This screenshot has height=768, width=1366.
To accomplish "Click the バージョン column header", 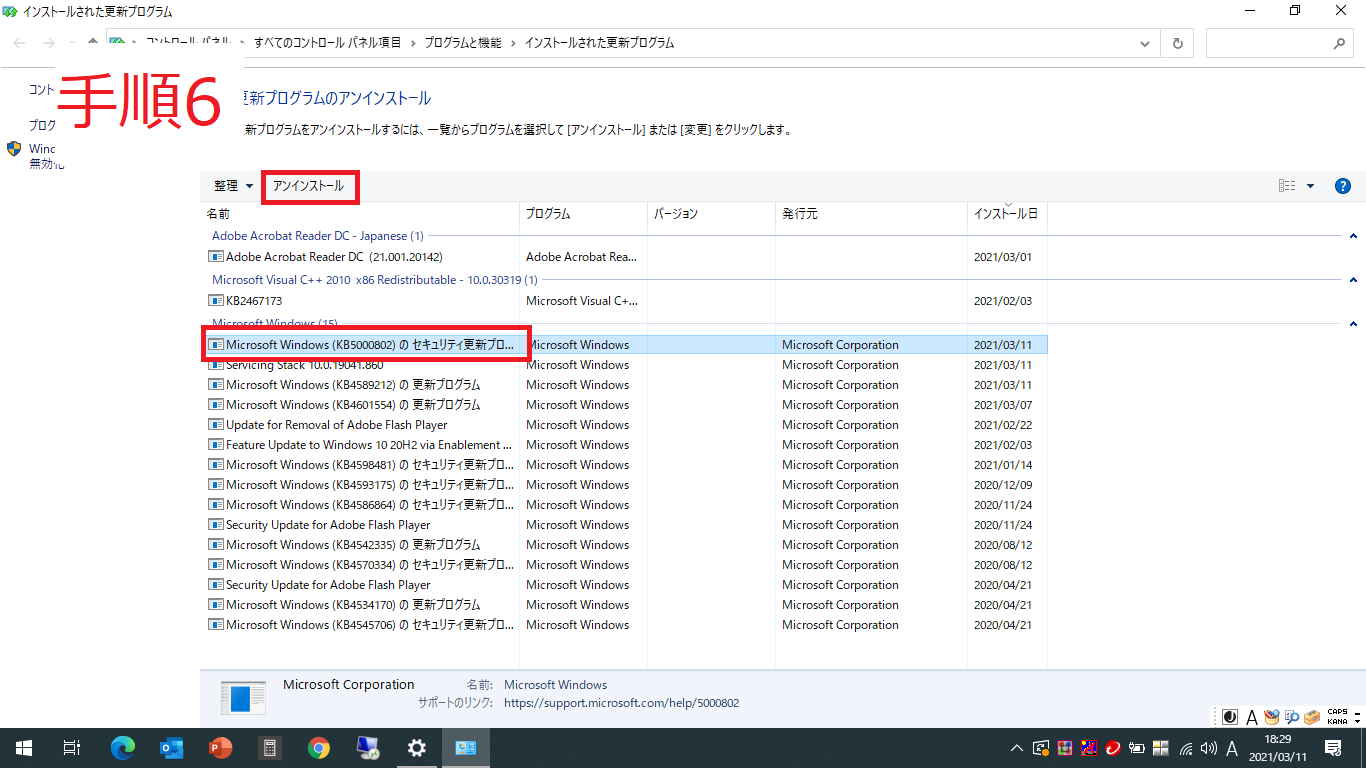I will coord(711,214).
